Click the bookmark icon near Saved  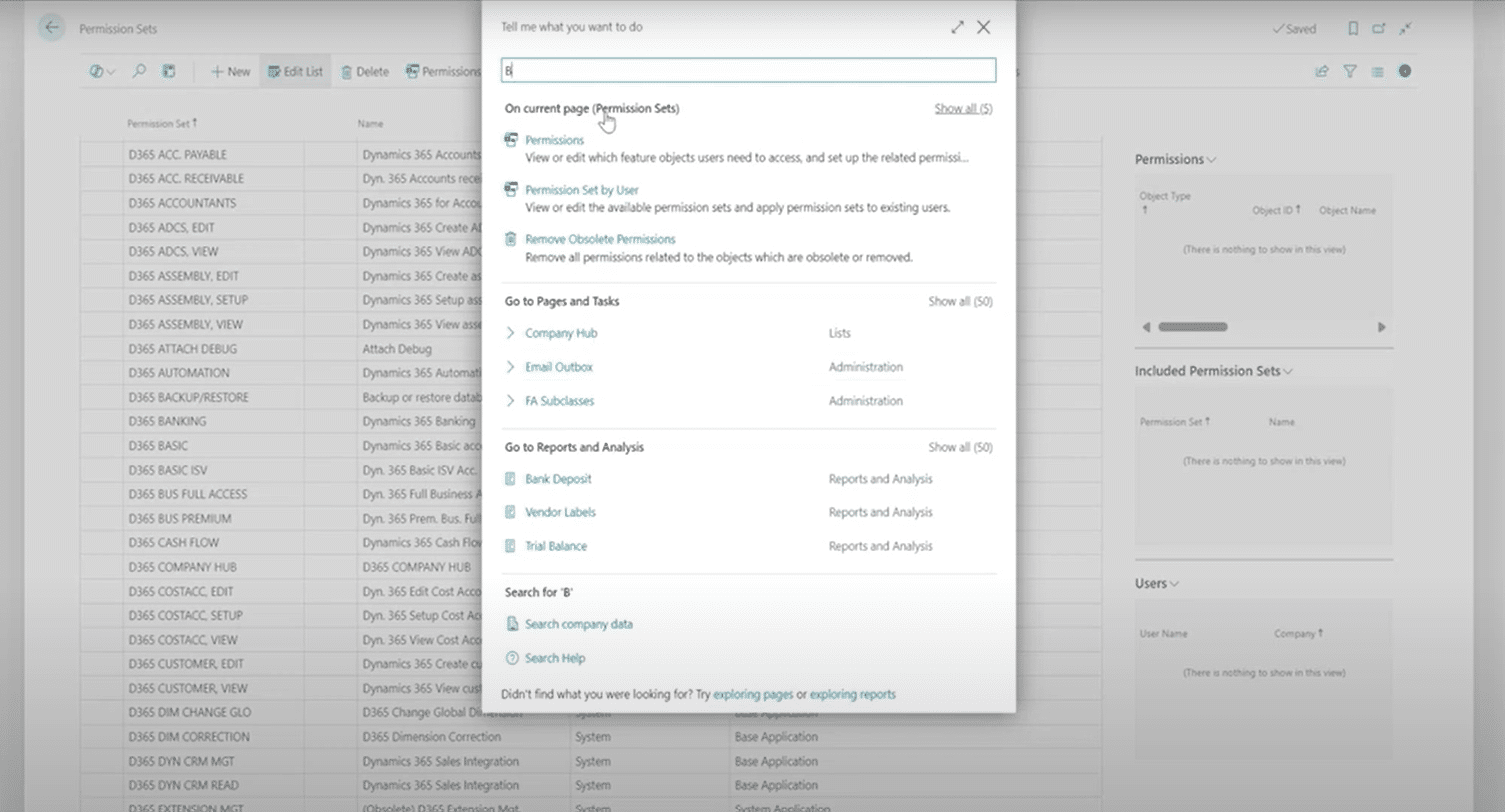click(x=1353, y=29)
